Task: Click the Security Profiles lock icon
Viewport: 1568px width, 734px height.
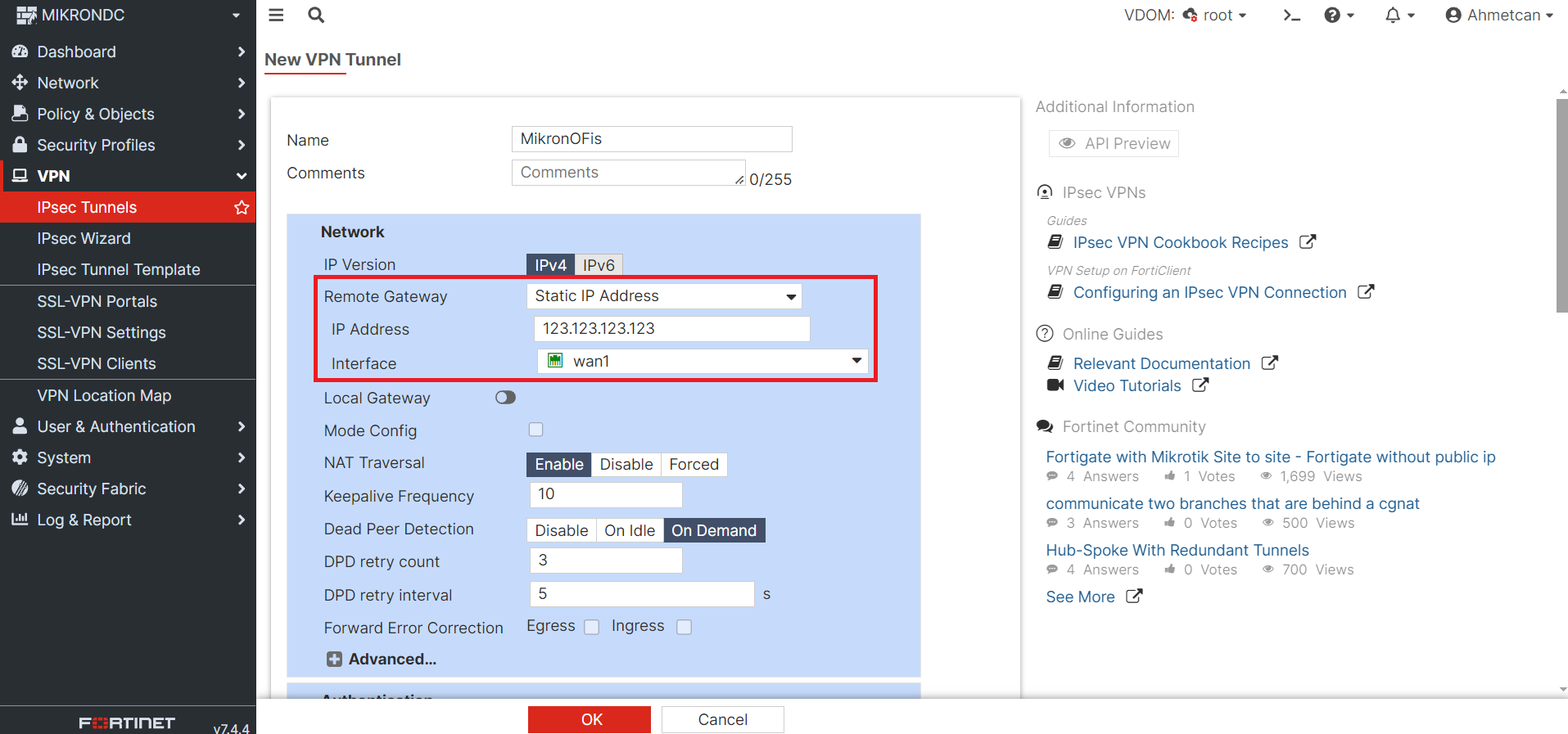Action: tap(20, 145)
